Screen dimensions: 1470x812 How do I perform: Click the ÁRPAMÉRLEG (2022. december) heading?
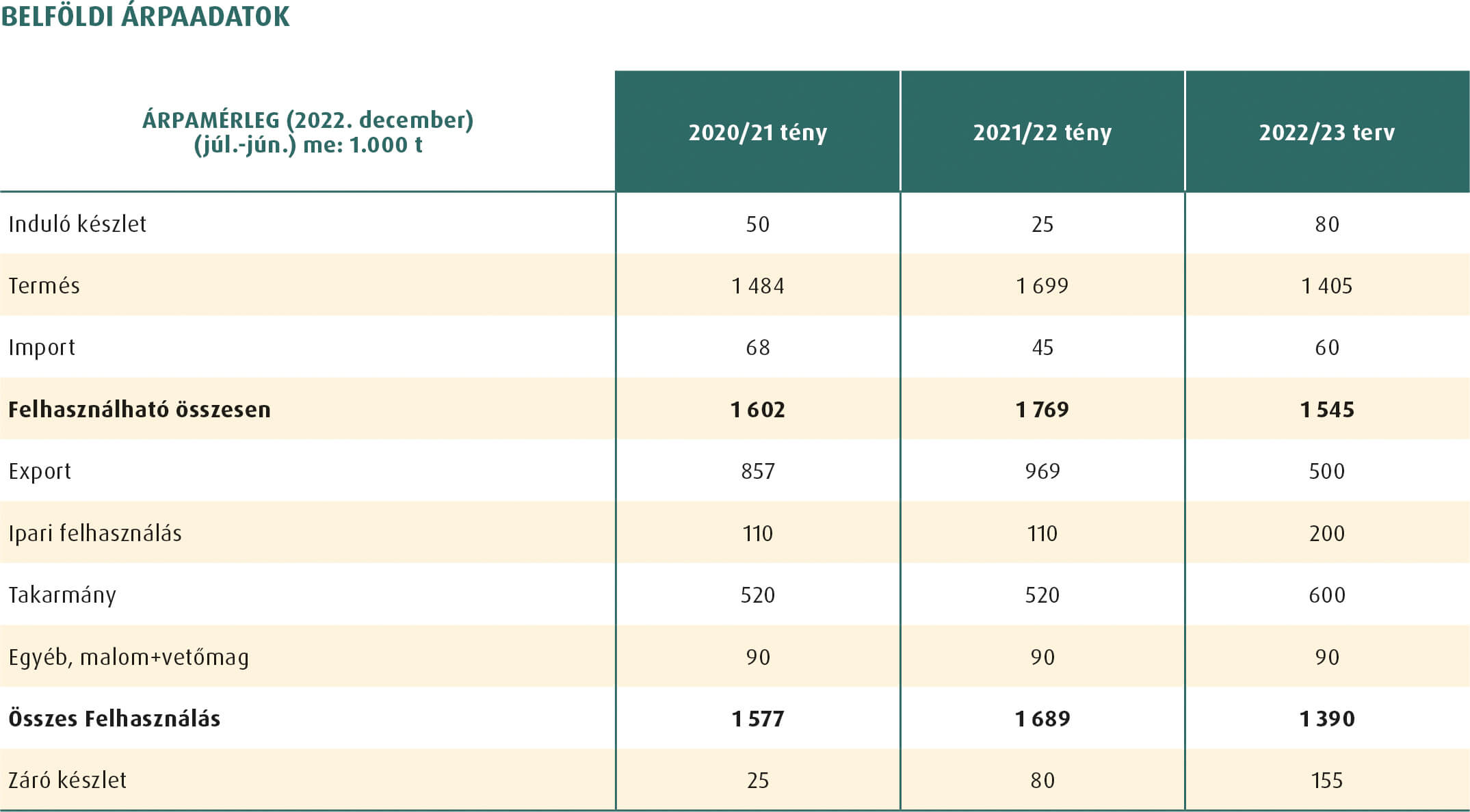[308, 120]
